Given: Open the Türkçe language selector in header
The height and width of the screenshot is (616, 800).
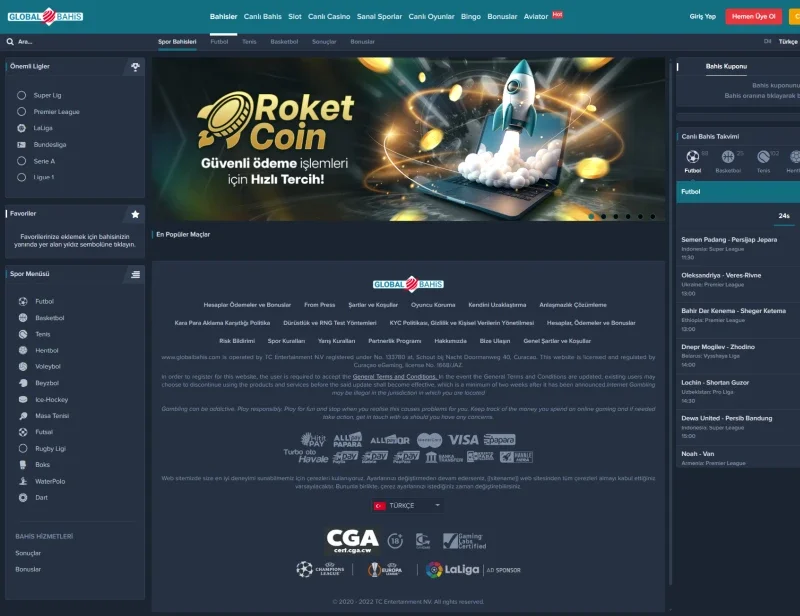Looking at the screenshot, I should tap(788, 42).
